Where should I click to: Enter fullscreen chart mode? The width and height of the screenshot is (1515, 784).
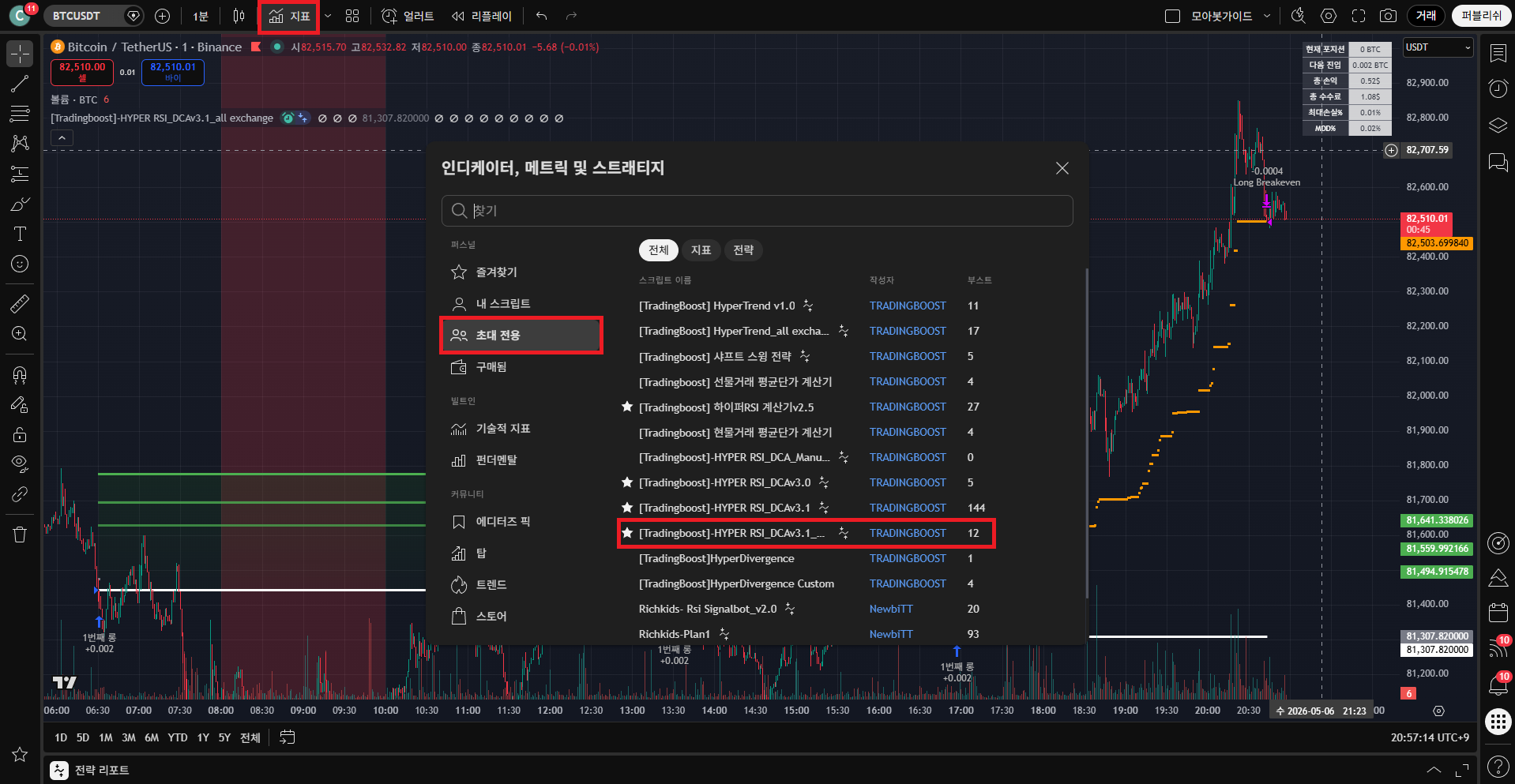[1359, 16]
